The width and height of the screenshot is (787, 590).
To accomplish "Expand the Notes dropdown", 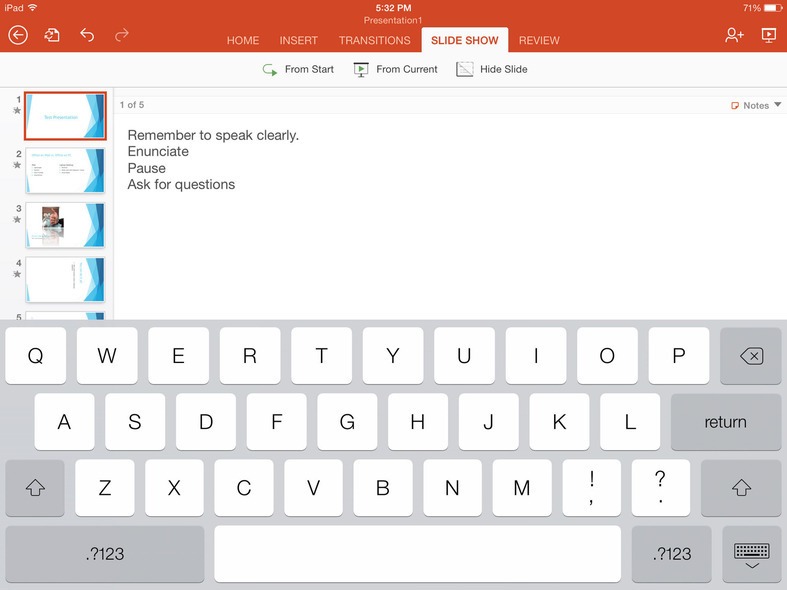I will click(756, 105).
